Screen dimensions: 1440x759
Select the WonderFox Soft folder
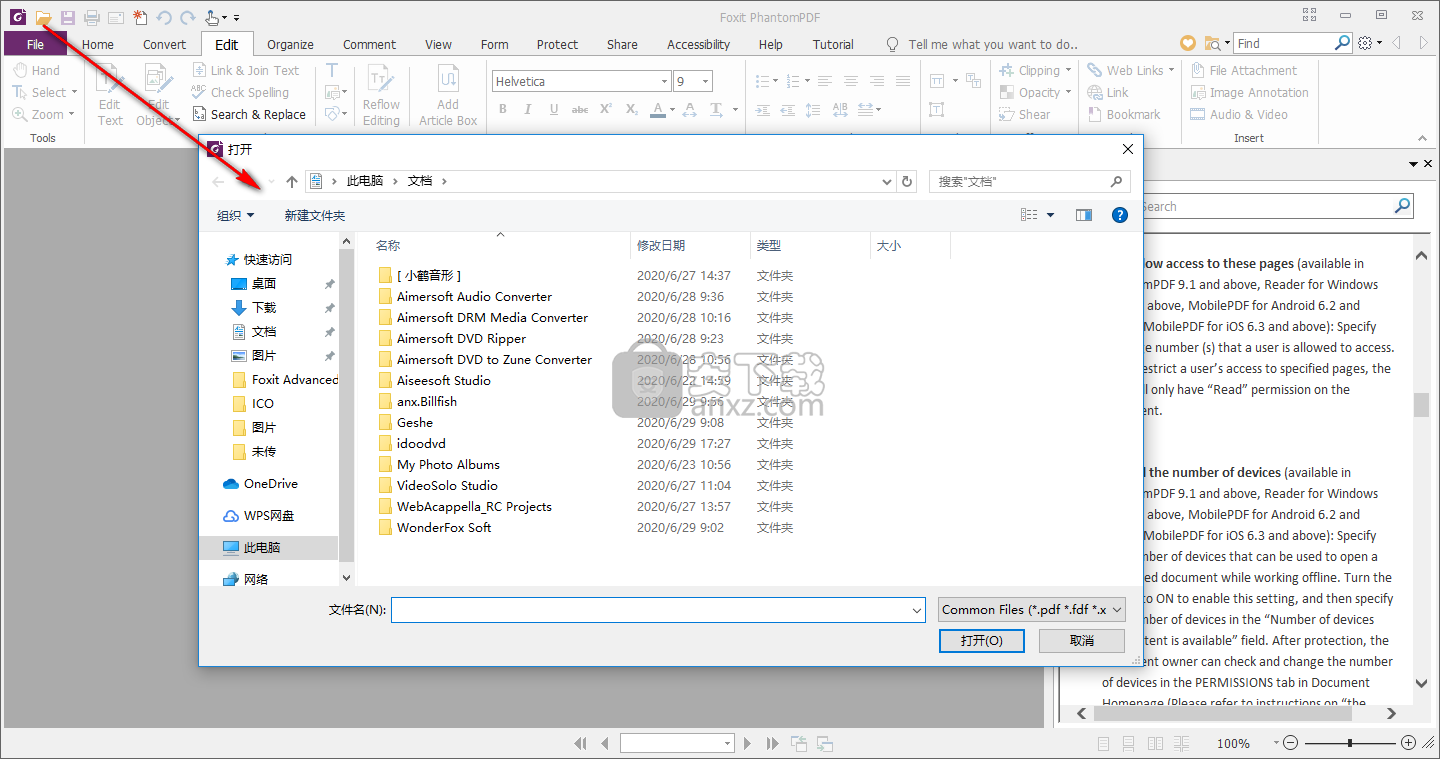pos(444,527)
